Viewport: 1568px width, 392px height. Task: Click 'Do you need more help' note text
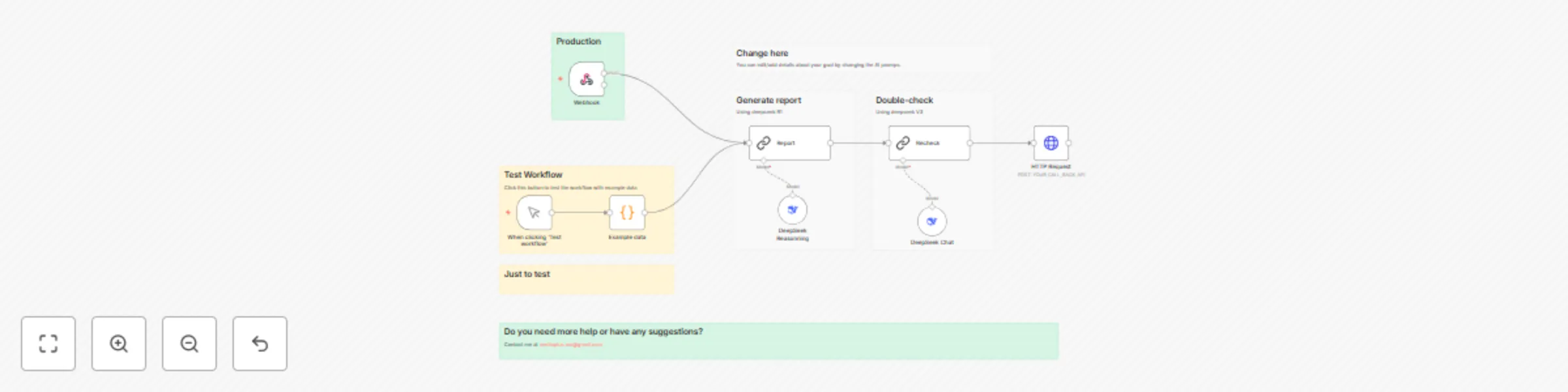tap(603, 331)
